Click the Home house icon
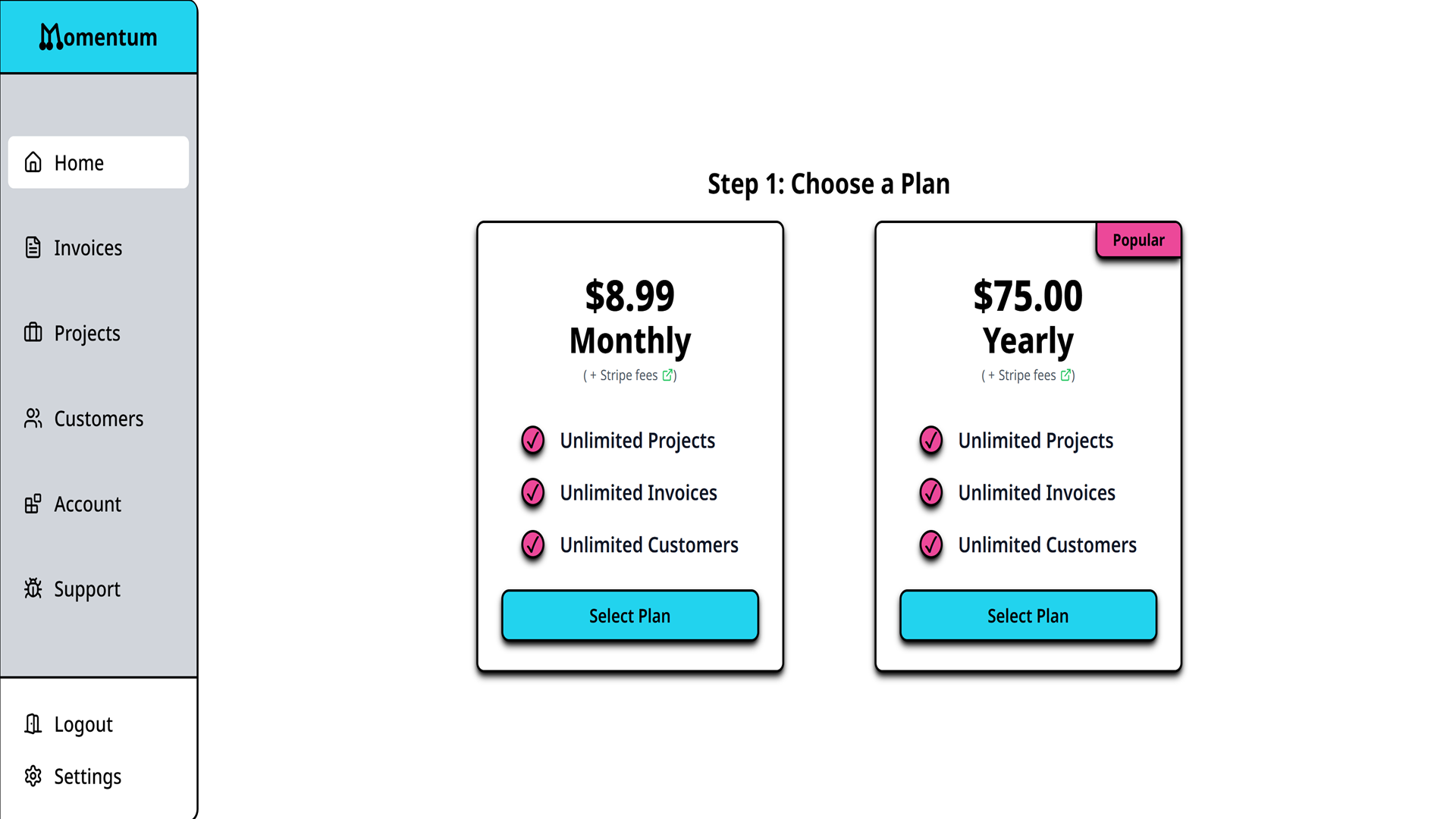Viewport: 1456px width, 819px height. 33,162
